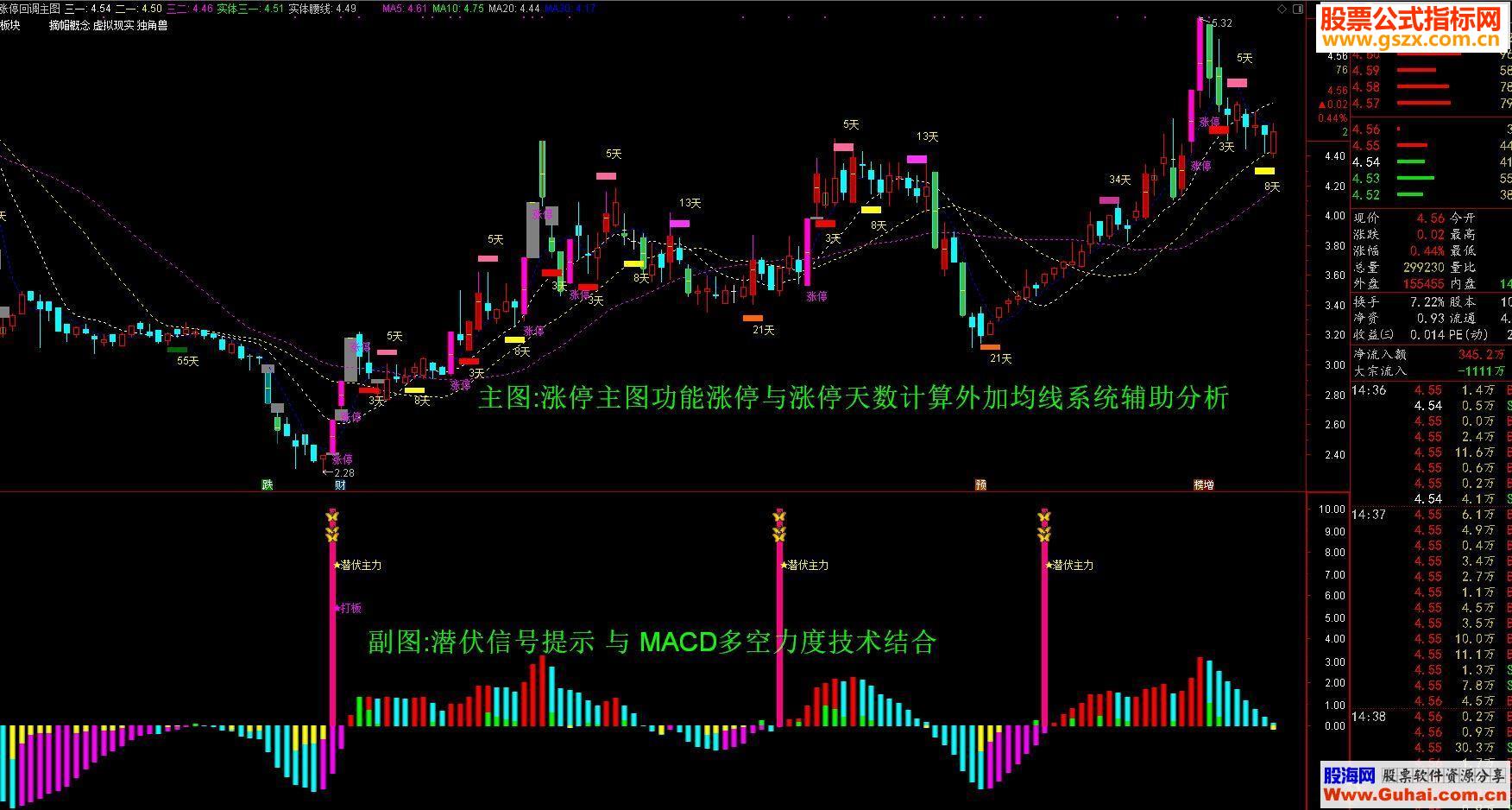Select the 30.3万 trade tick row
This screenshot has height=810, width=1512.
tap(1431, 748)
